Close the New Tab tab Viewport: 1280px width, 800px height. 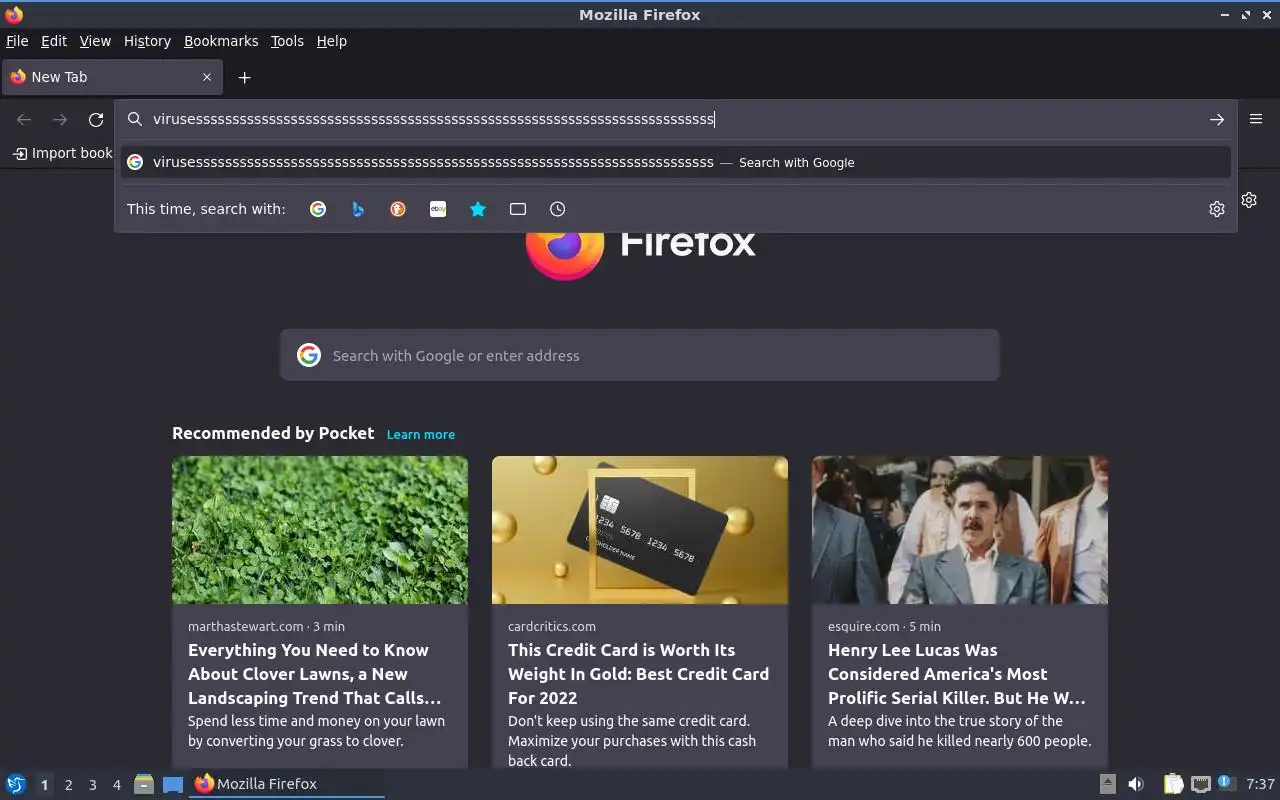[207, 77]
